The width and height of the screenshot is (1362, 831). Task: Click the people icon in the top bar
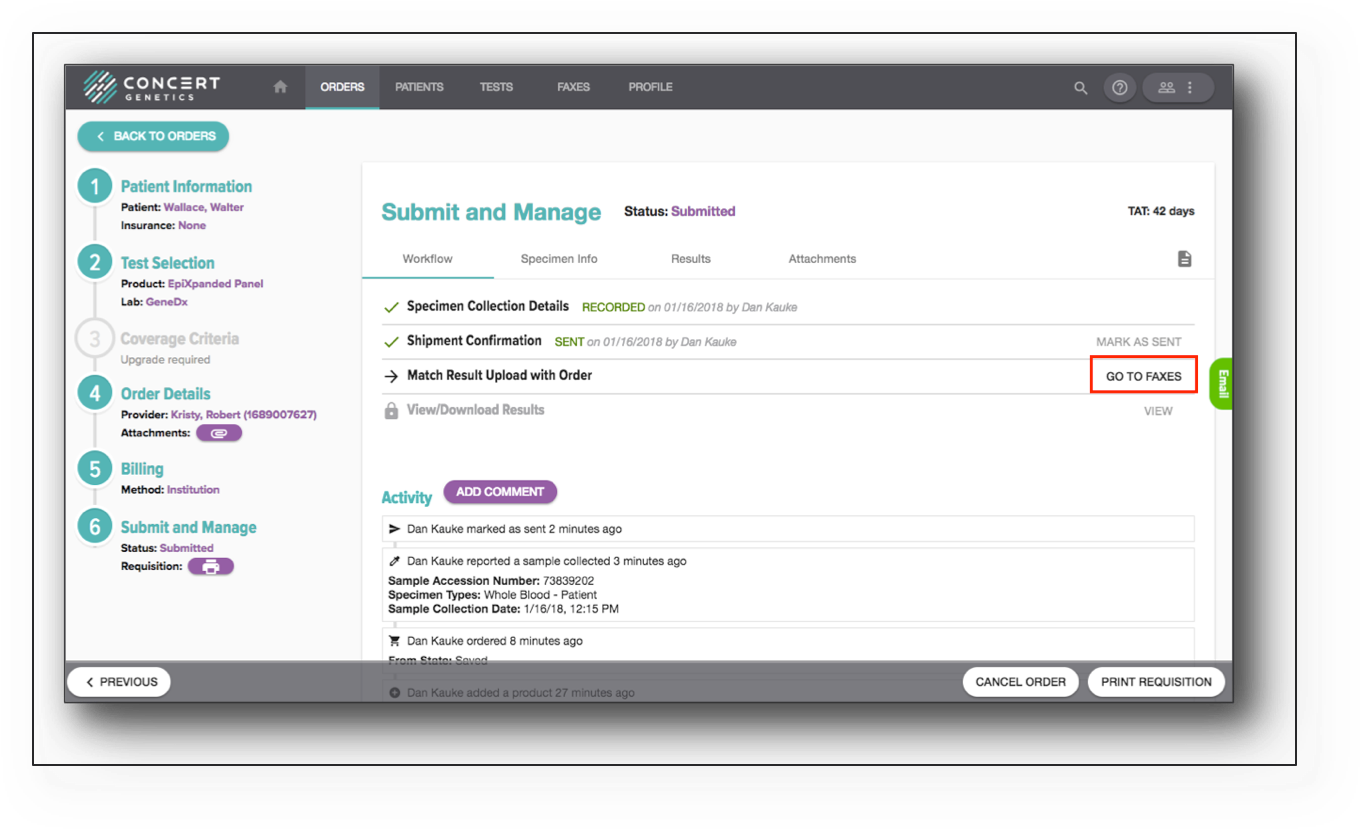coord(1166,87)
